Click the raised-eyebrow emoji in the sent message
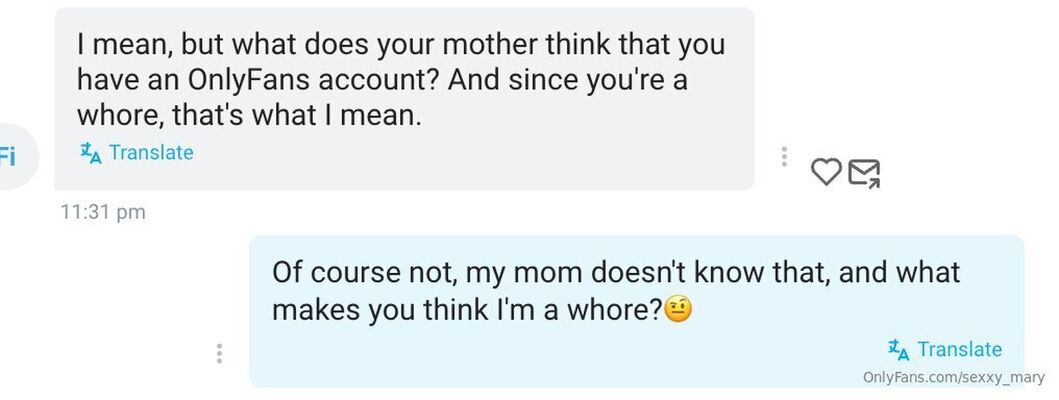 [679, 310]
